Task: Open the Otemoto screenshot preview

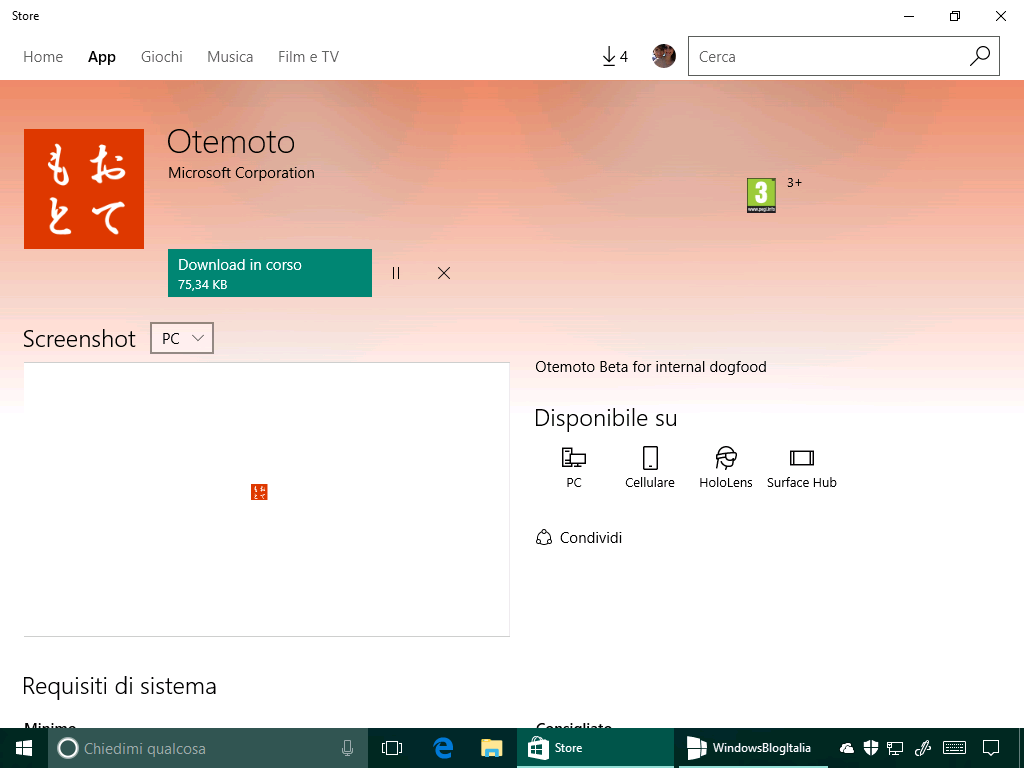Action: (x=266, y=500)
